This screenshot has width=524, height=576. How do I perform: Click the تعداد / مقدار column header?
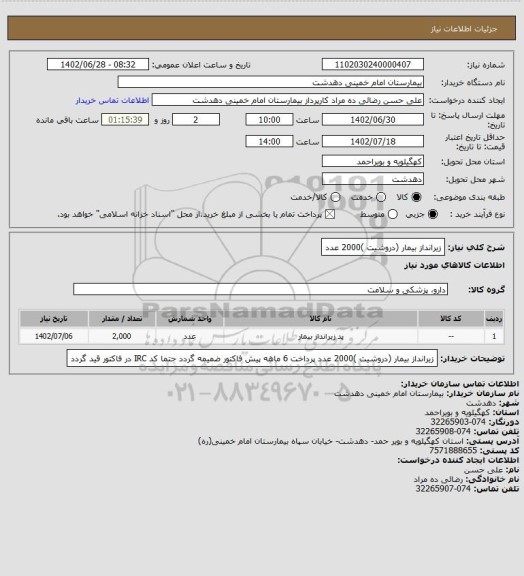pyautogui.click(x=122, y=318)
